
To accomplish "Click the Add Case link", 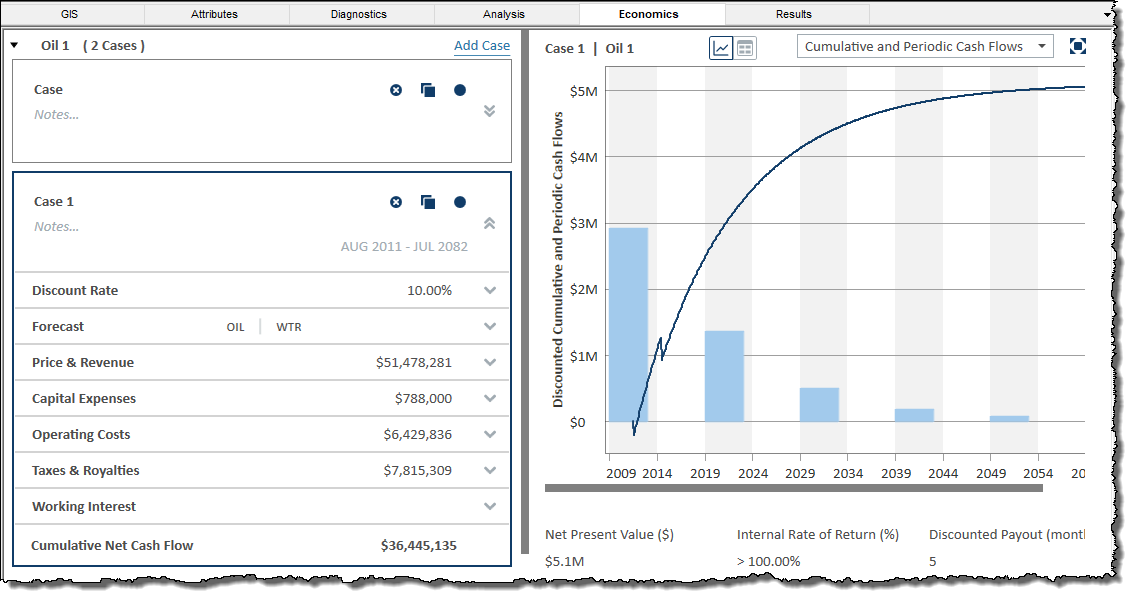I will point(482,46).
